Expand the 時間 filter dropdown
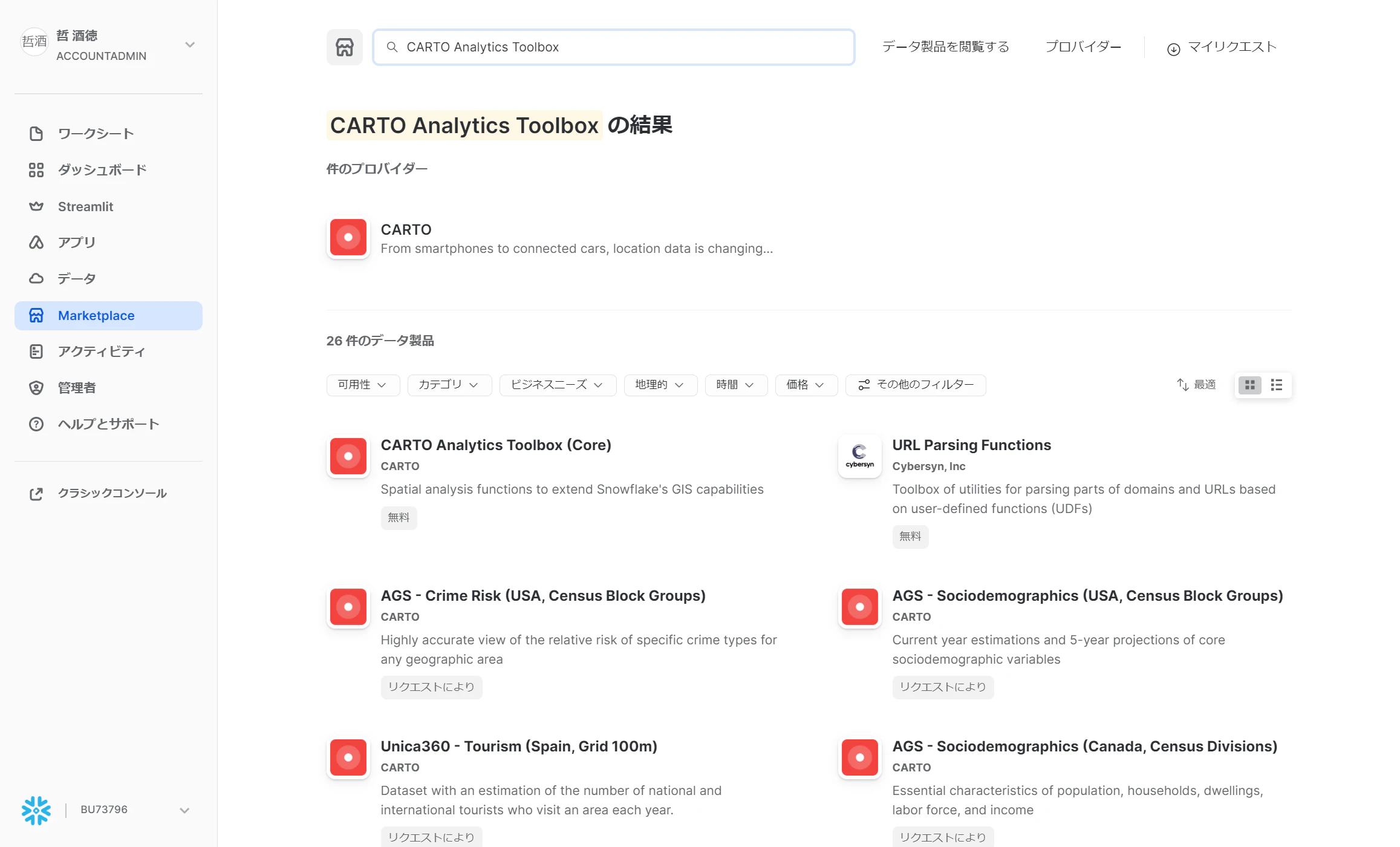The height and width of the screenshot is (847, 1400). [736, 385]
